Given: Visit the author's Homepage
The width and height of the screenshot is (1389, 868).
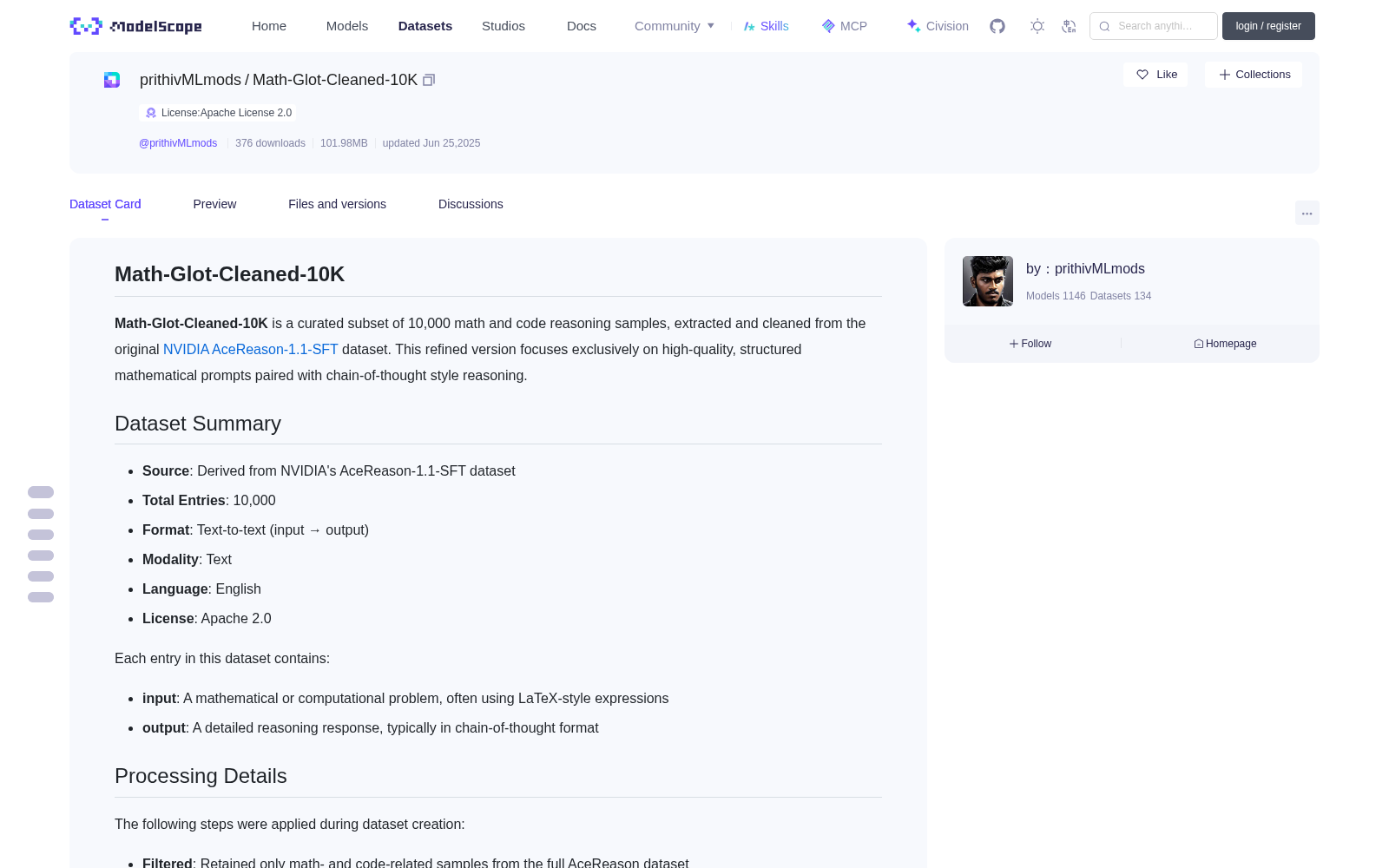Looking at the screenshot, I should pos(1225,344).
